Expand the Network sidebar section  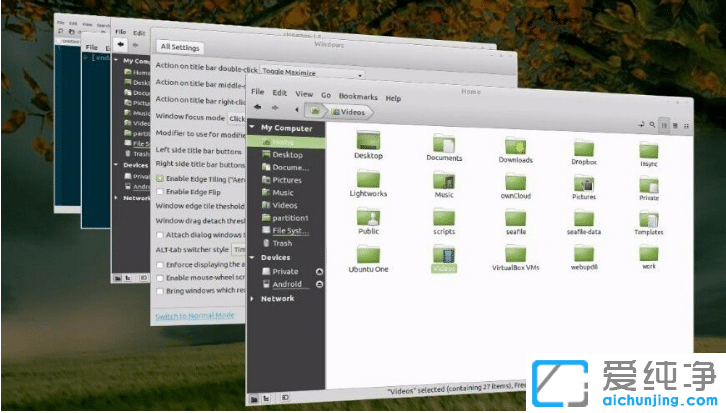coord(254,298)
